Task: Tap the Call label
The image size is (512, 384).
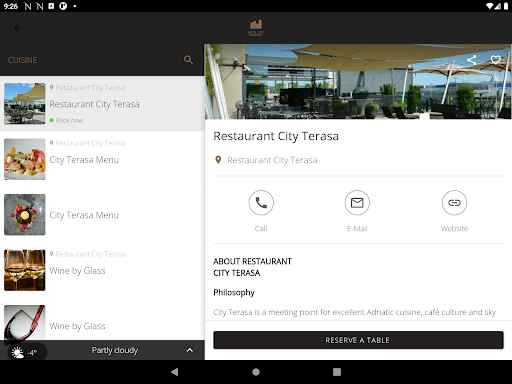Action: 261,229
